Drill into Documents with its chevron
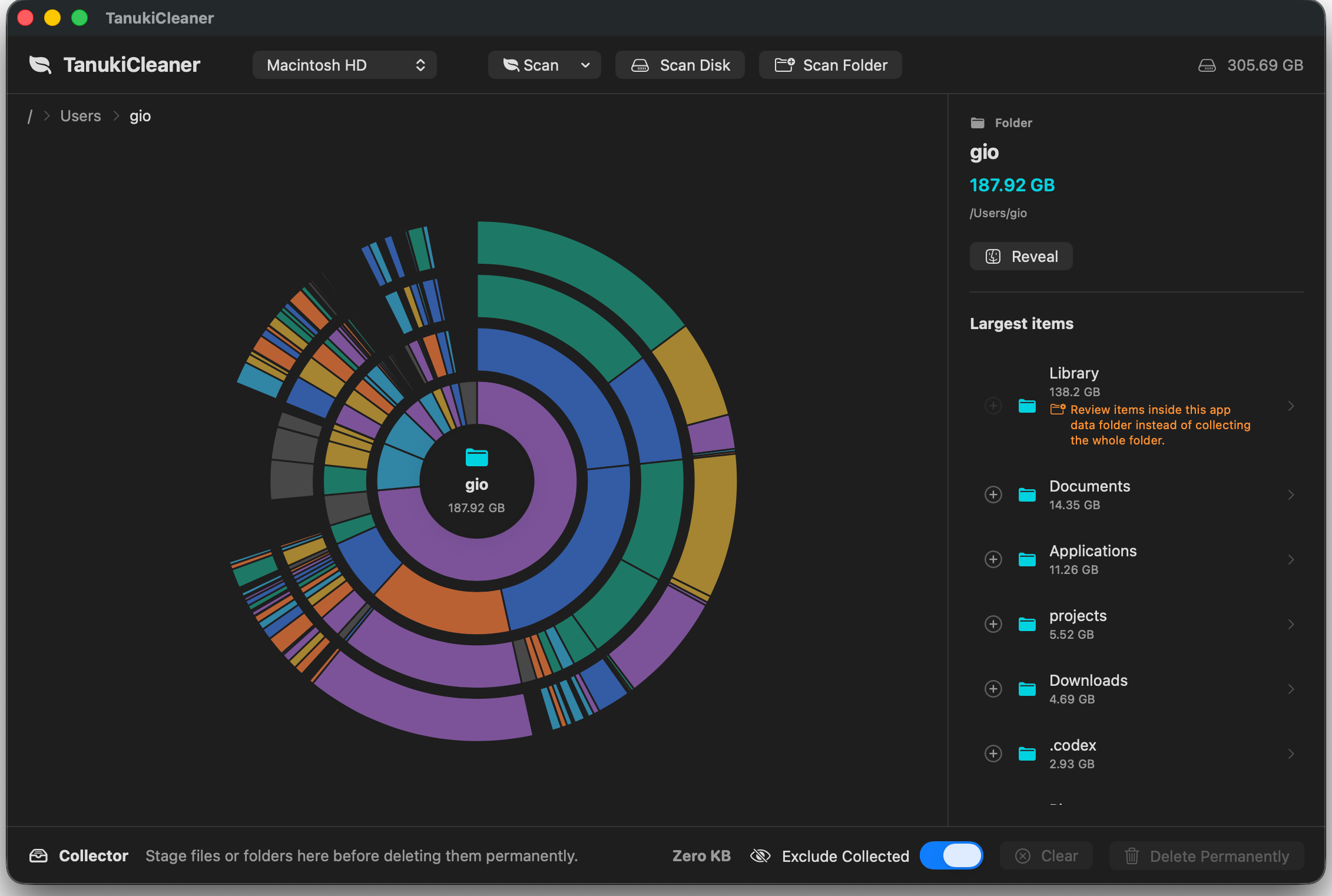The height and width of the screenshot is (896, 1332). pyautogui.click(x=1291, y=495)
